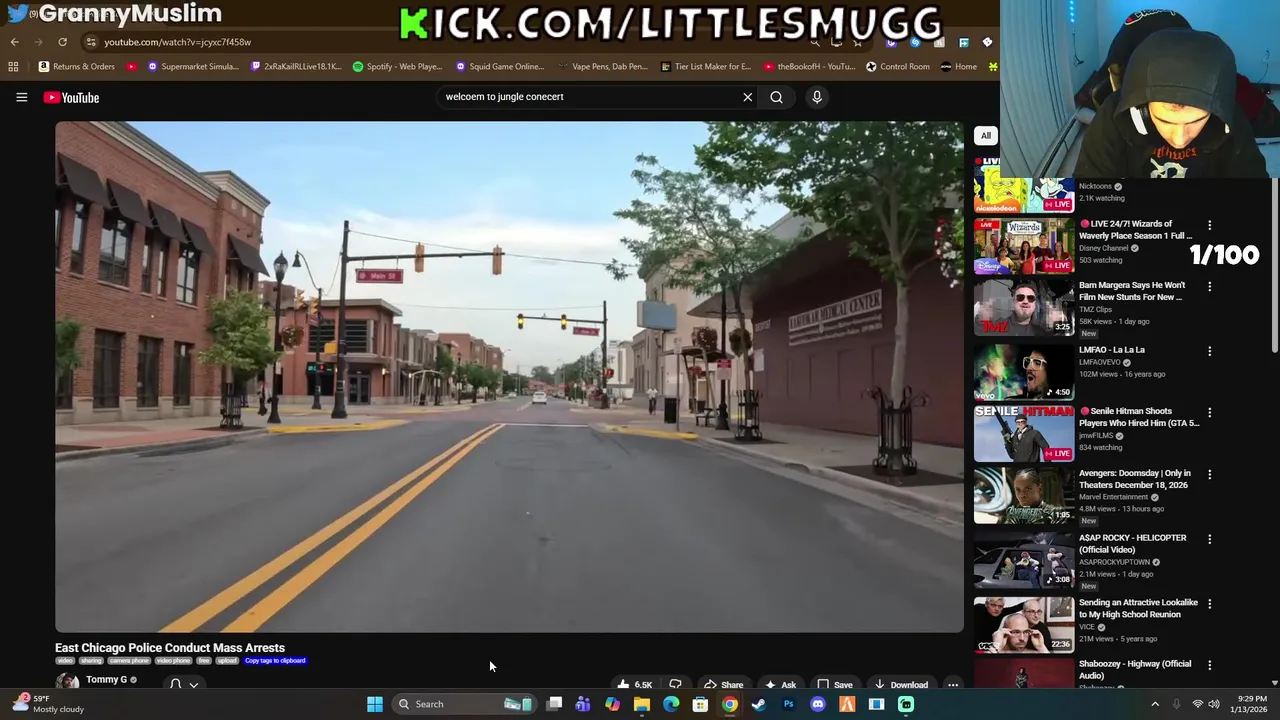
Task: Open VICE High School Reunion video title
Action: 1138,608
